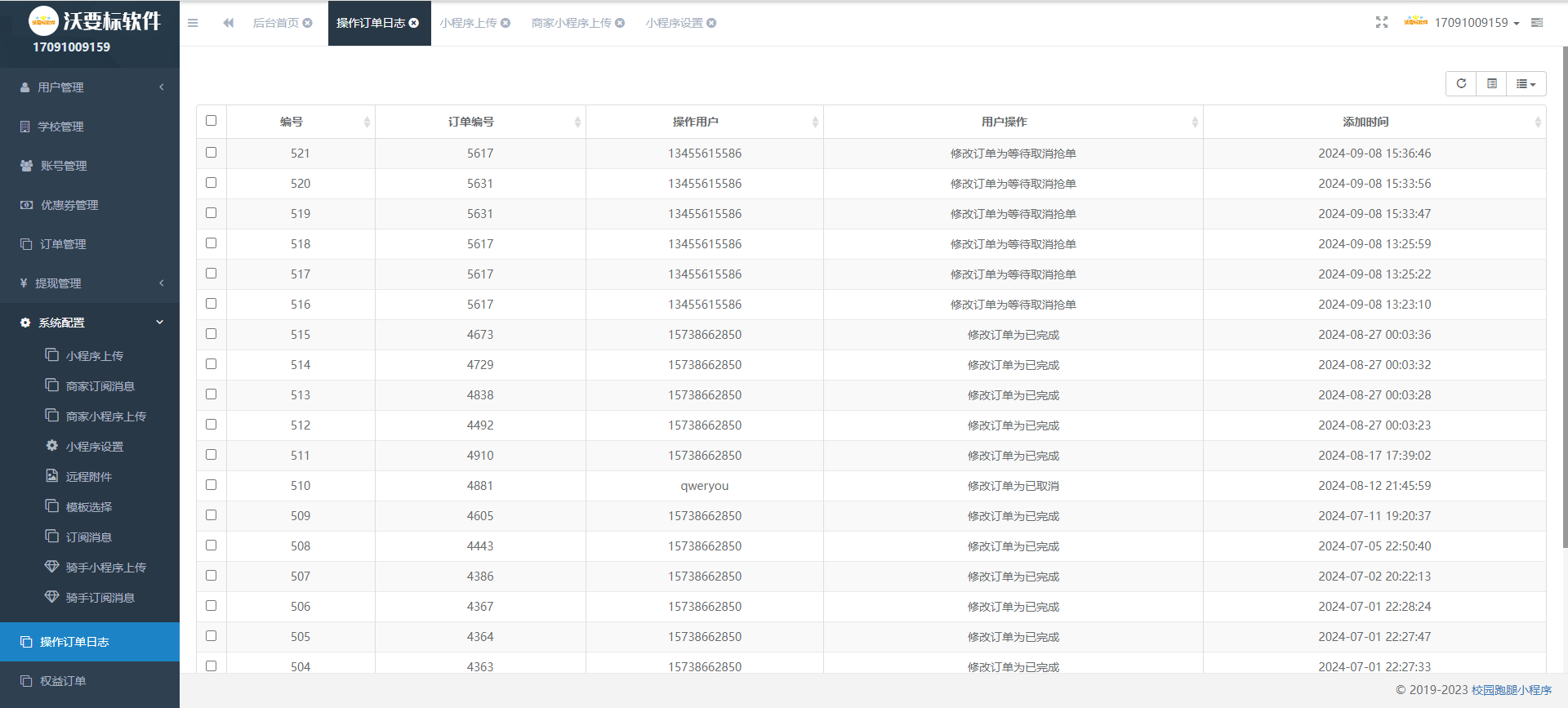
Task: Click order number 4673 cell
Action: [x=480, y=335]
